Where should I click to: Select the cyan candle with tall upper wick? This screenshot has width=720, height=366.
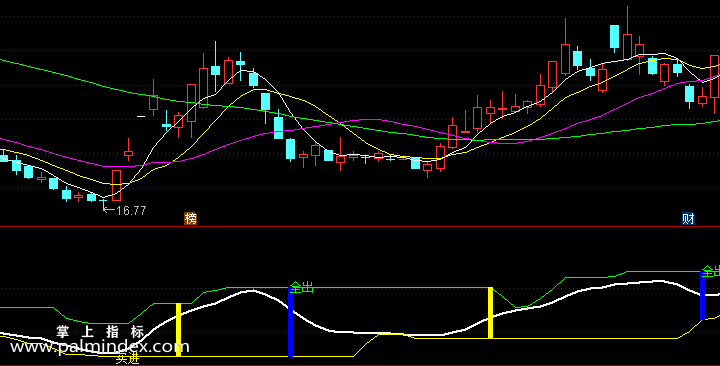point(215,68)
